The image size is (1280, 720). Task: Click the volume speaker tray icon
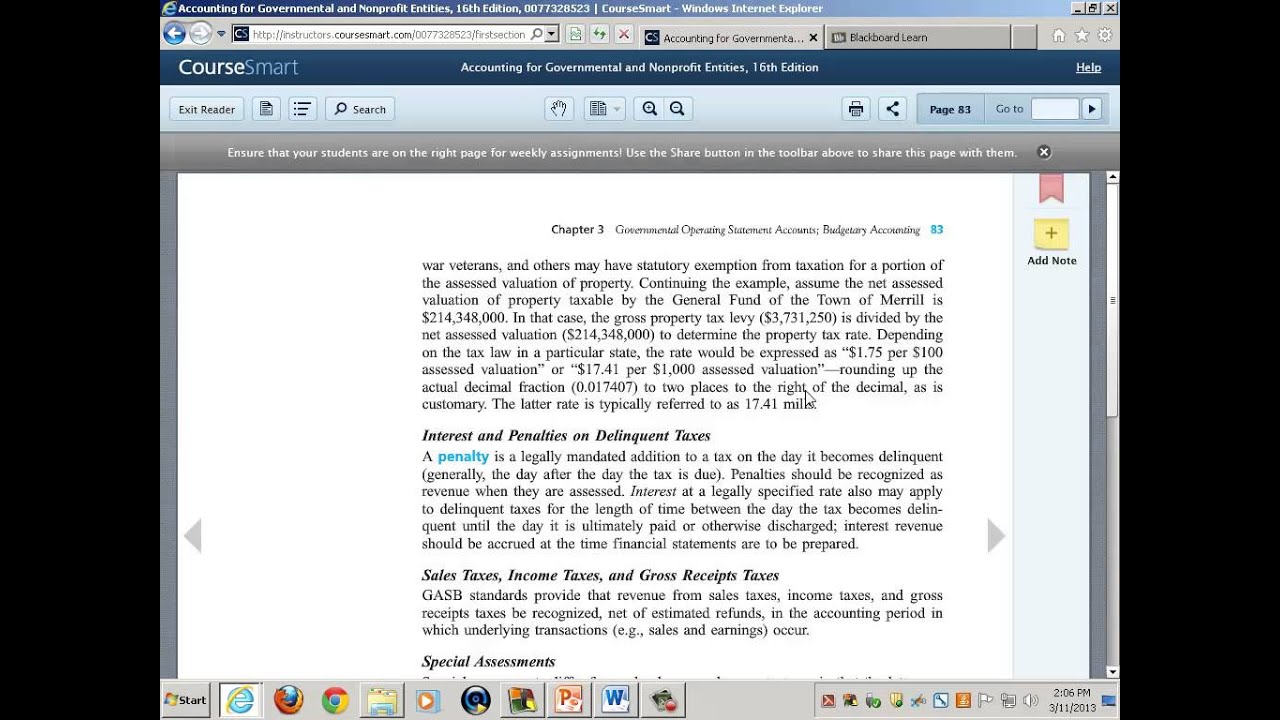click(x=1030, y=700)
